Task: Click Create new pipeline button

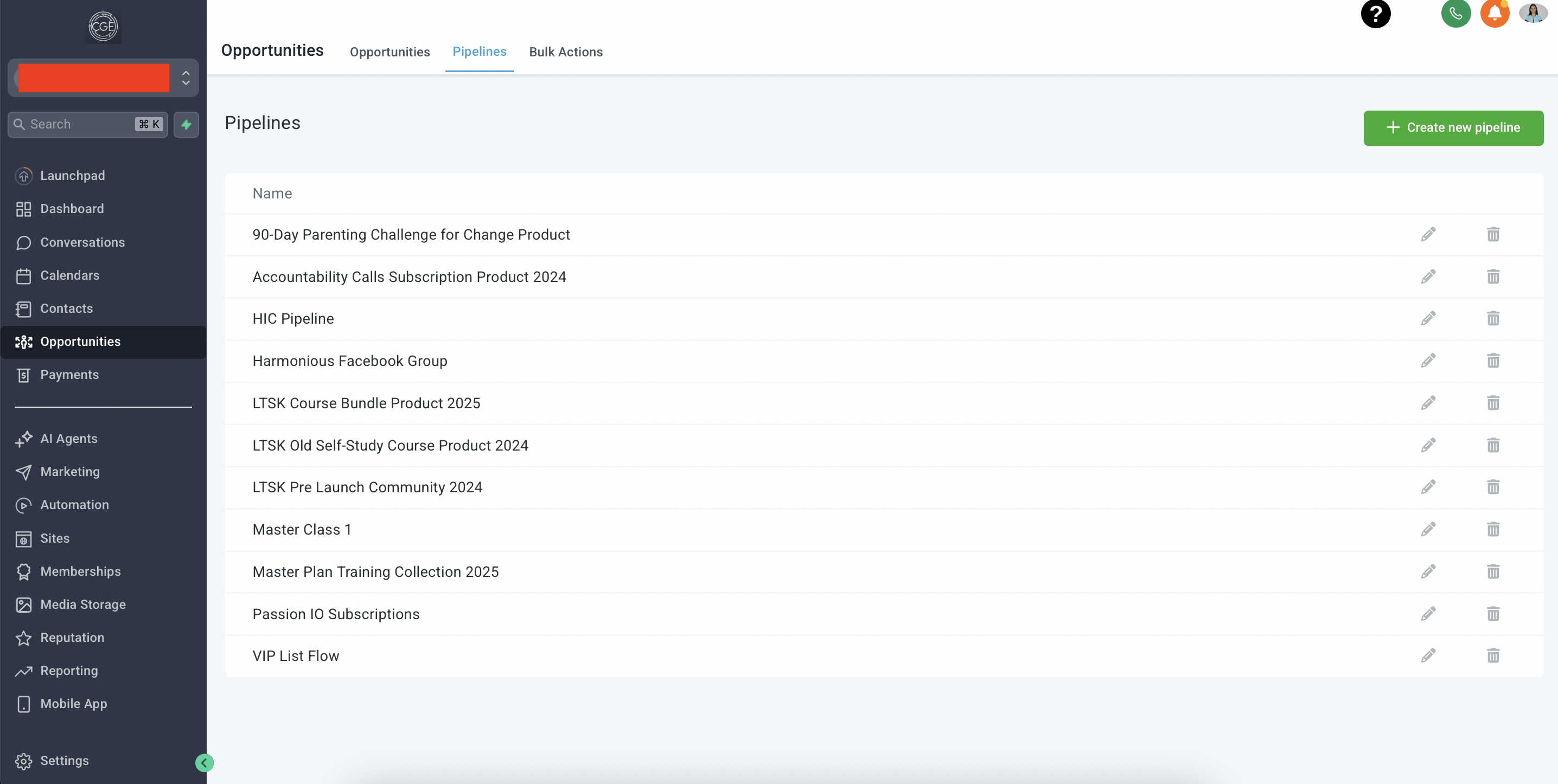Action: point(1453,127)
